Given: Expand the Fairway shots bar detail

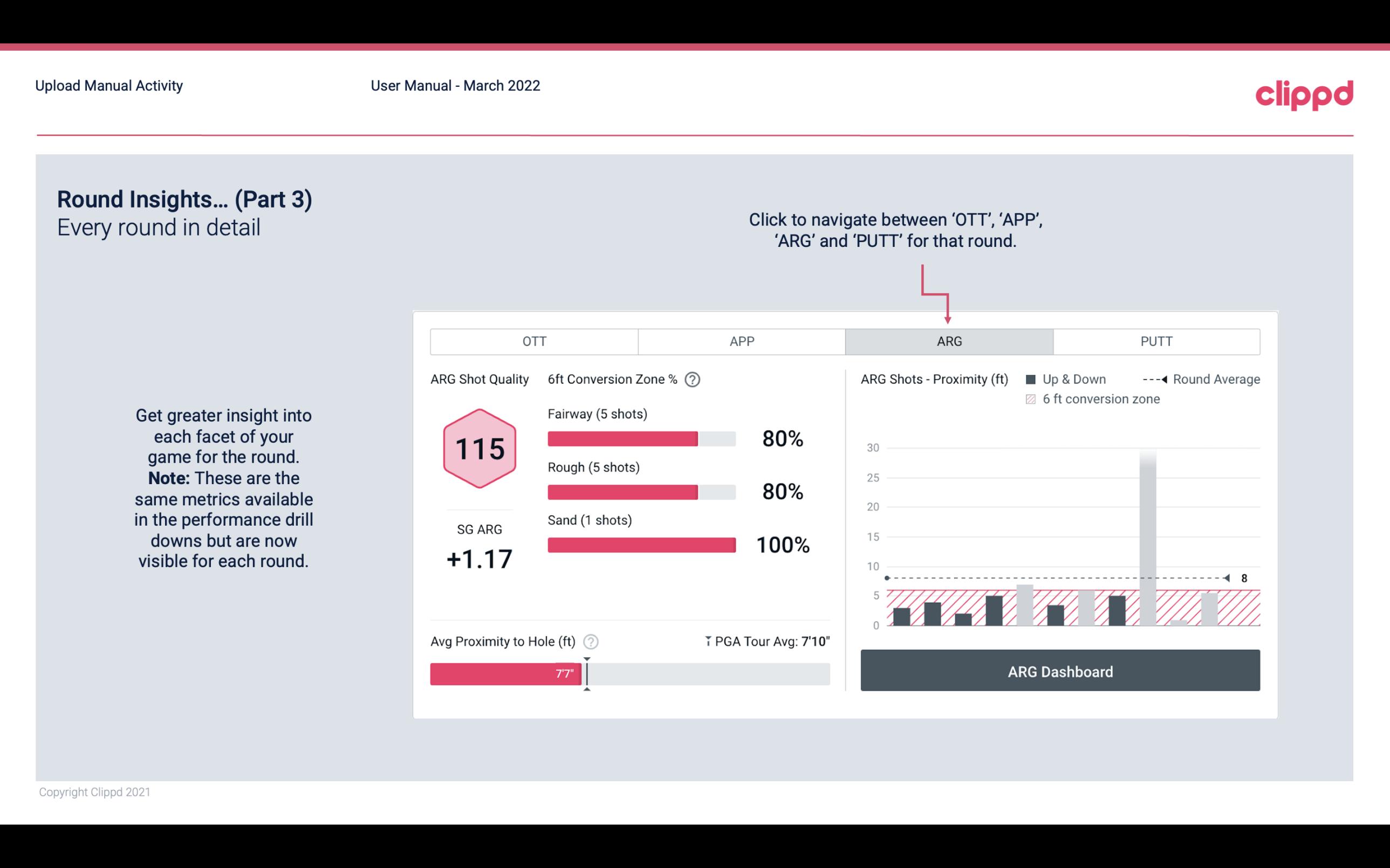Looking at the screenshot, I should [x=640, y=438].
